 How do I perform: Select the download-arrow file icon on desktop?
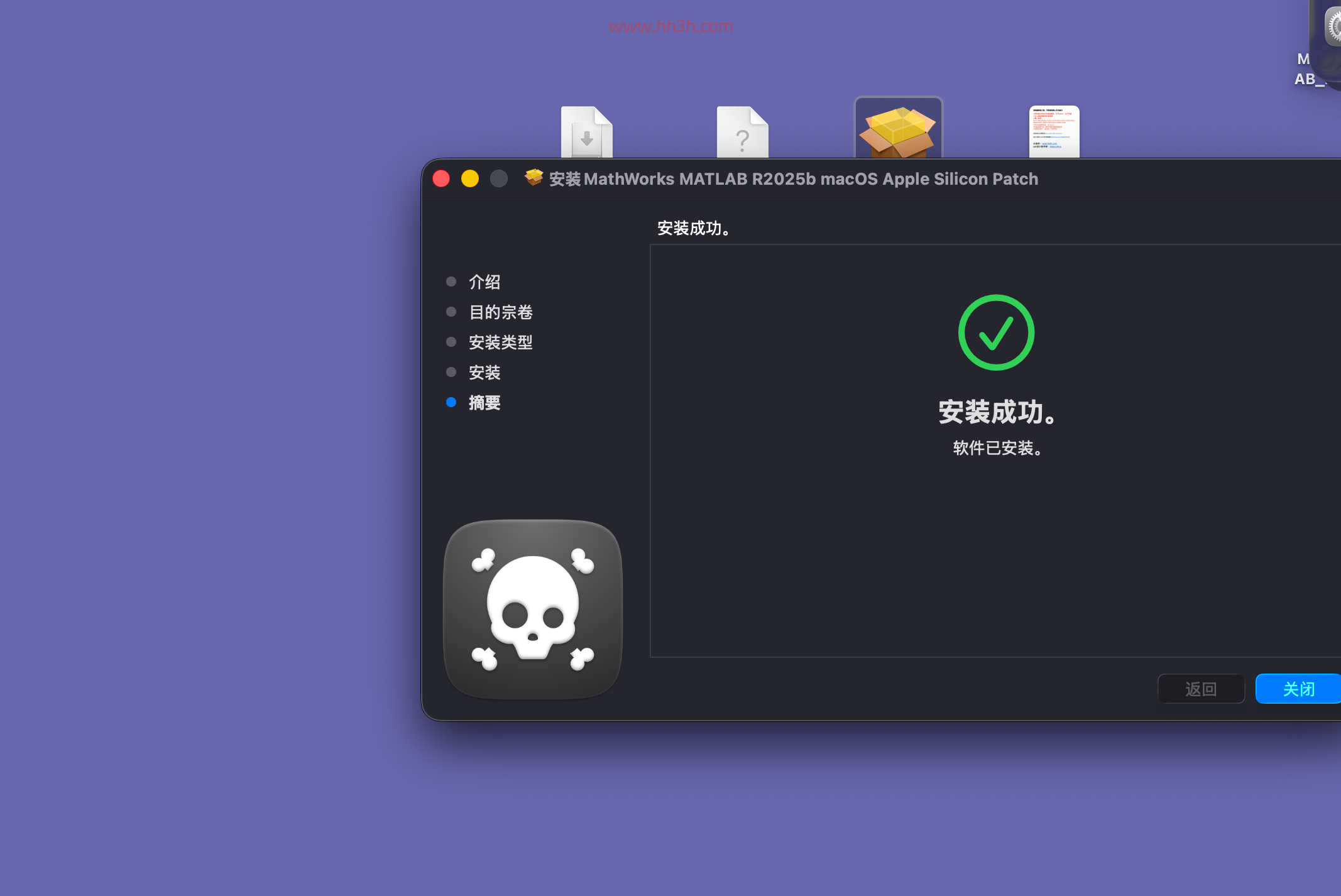[586, 132]
